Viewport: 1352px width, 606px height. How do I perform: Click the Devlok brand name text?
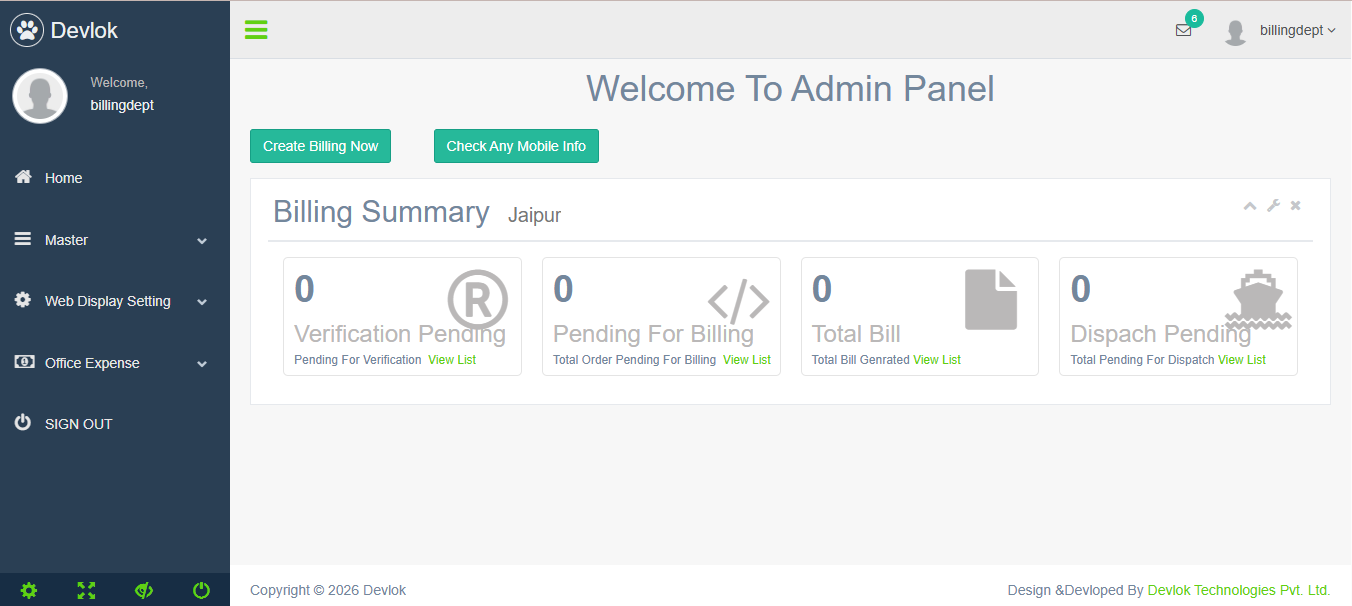[84, 31]
